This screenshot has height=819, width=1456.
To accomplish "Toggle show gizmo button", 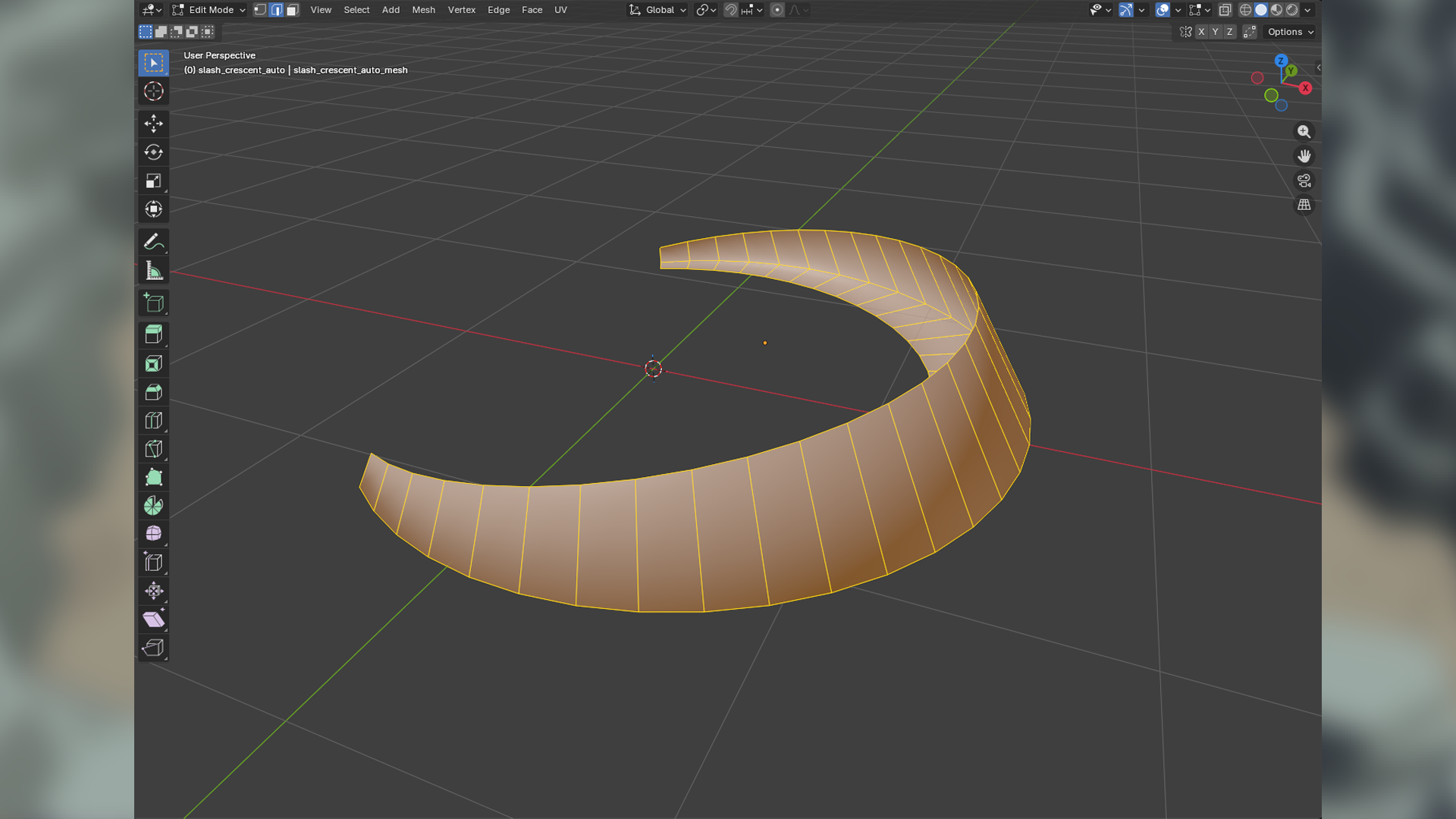I will pyautogui.click(x=1126, y=10).
